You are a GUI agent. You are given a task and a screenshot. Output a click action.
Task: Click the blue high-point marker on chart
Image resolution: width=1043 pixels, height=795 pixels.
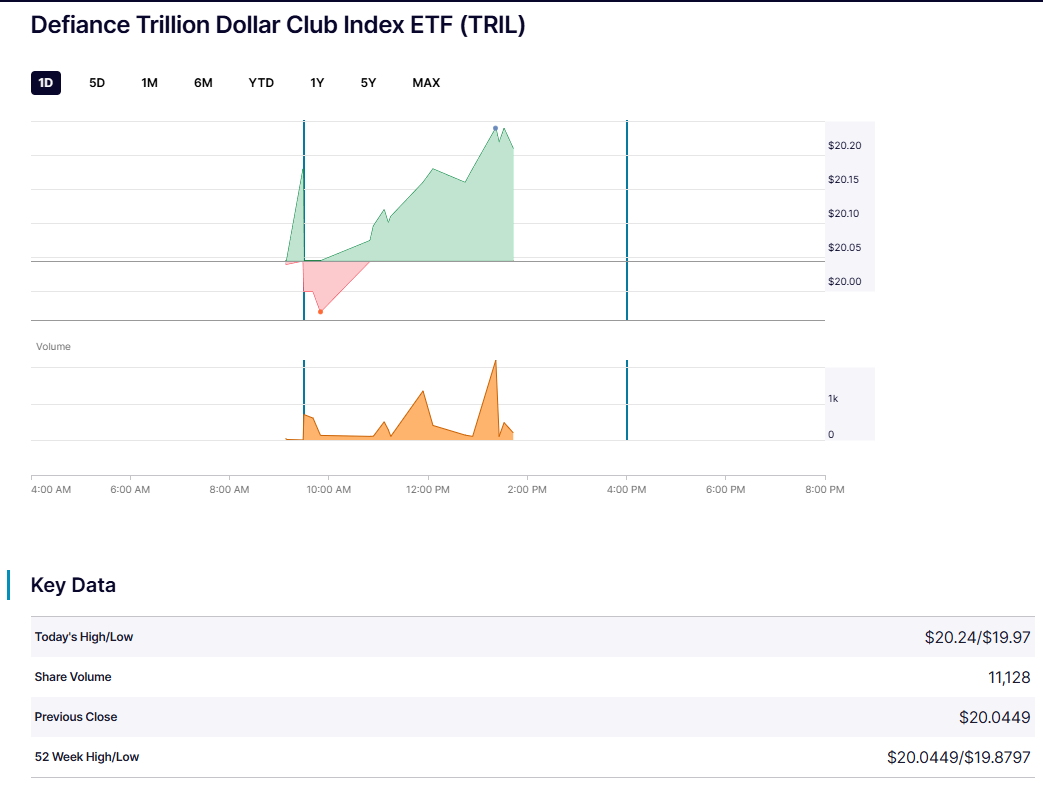click(495, 128)
